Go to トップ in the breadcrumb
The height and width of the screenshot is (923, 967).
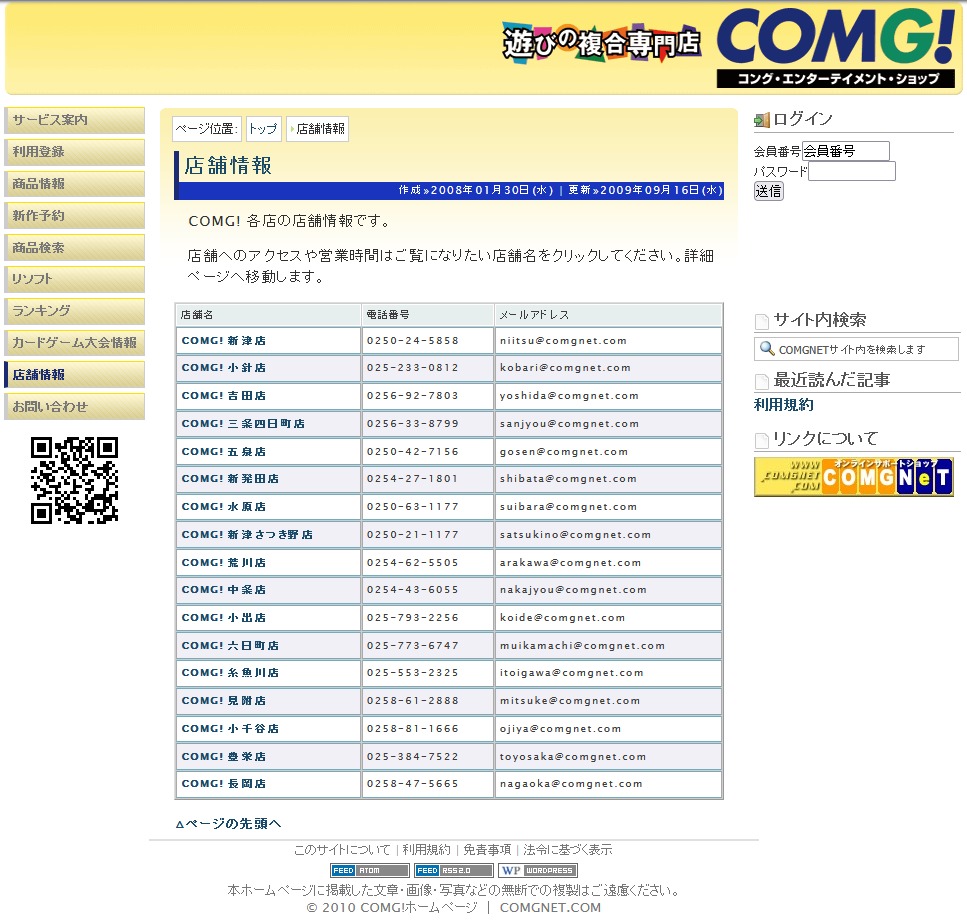tap(263, 129)
